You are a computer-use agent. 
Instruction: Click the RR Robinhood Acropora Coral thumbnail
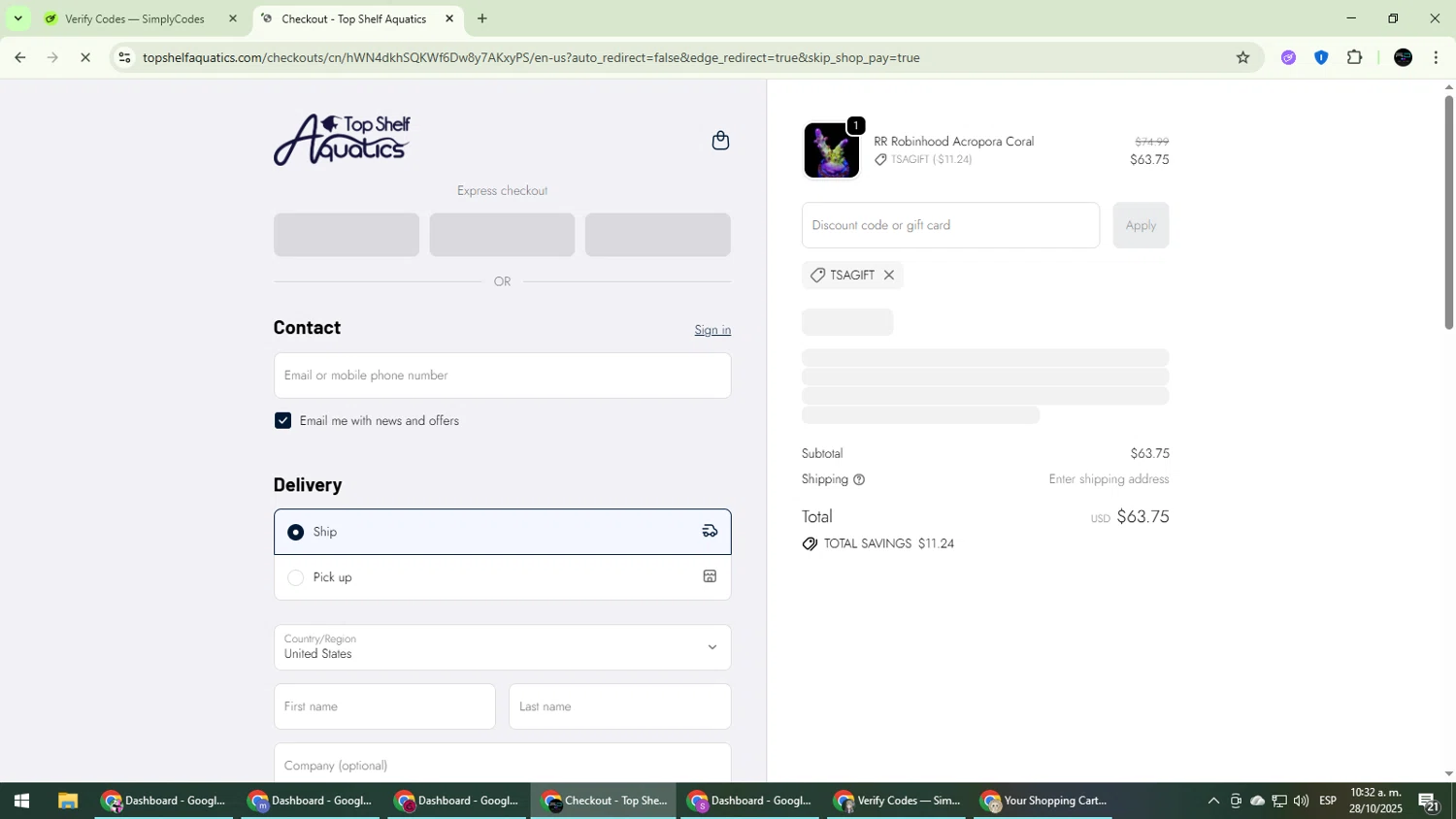pyautogui.click(x=831, y=150)
